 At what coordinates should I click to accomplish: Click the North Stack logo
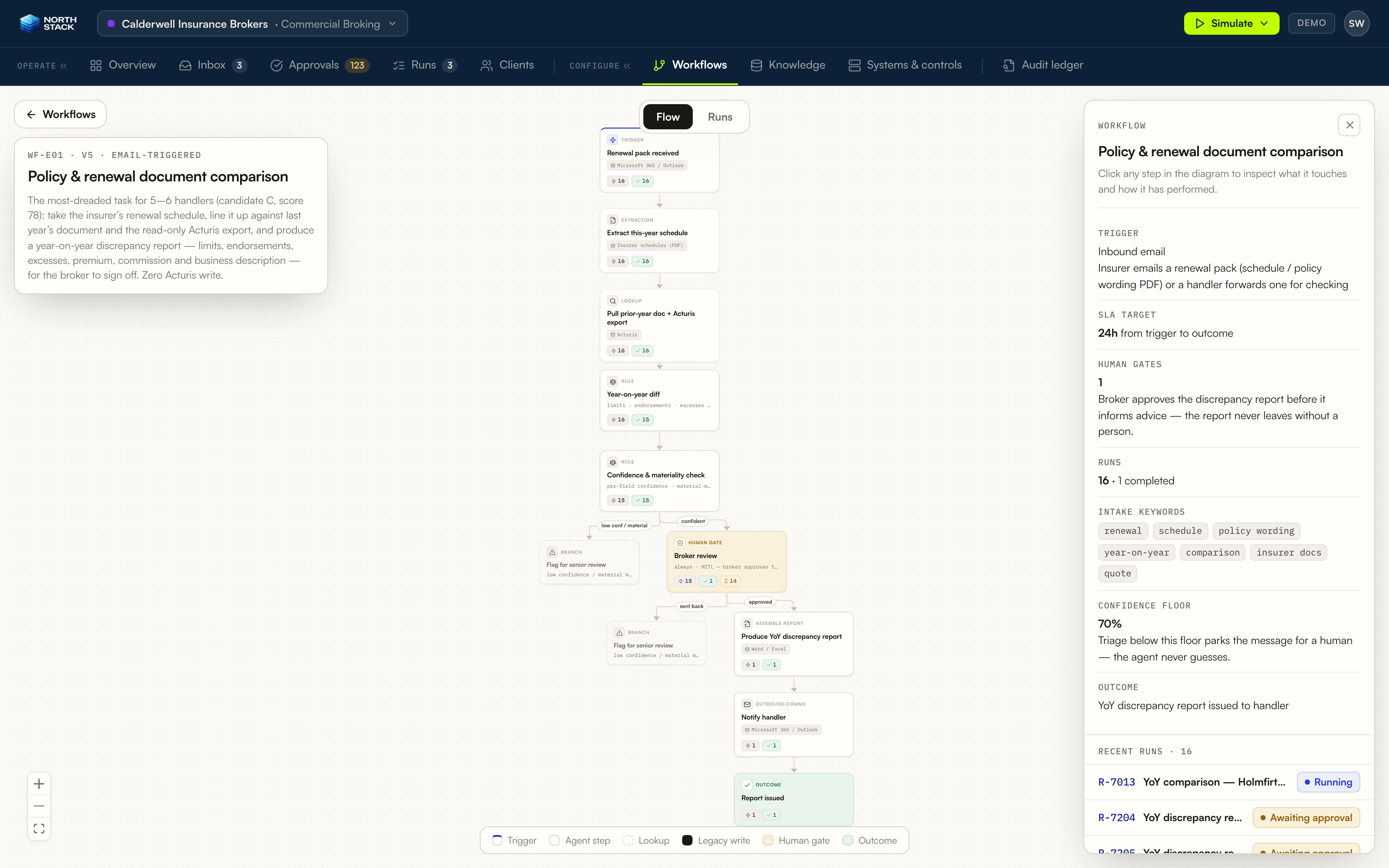point(48,23)
